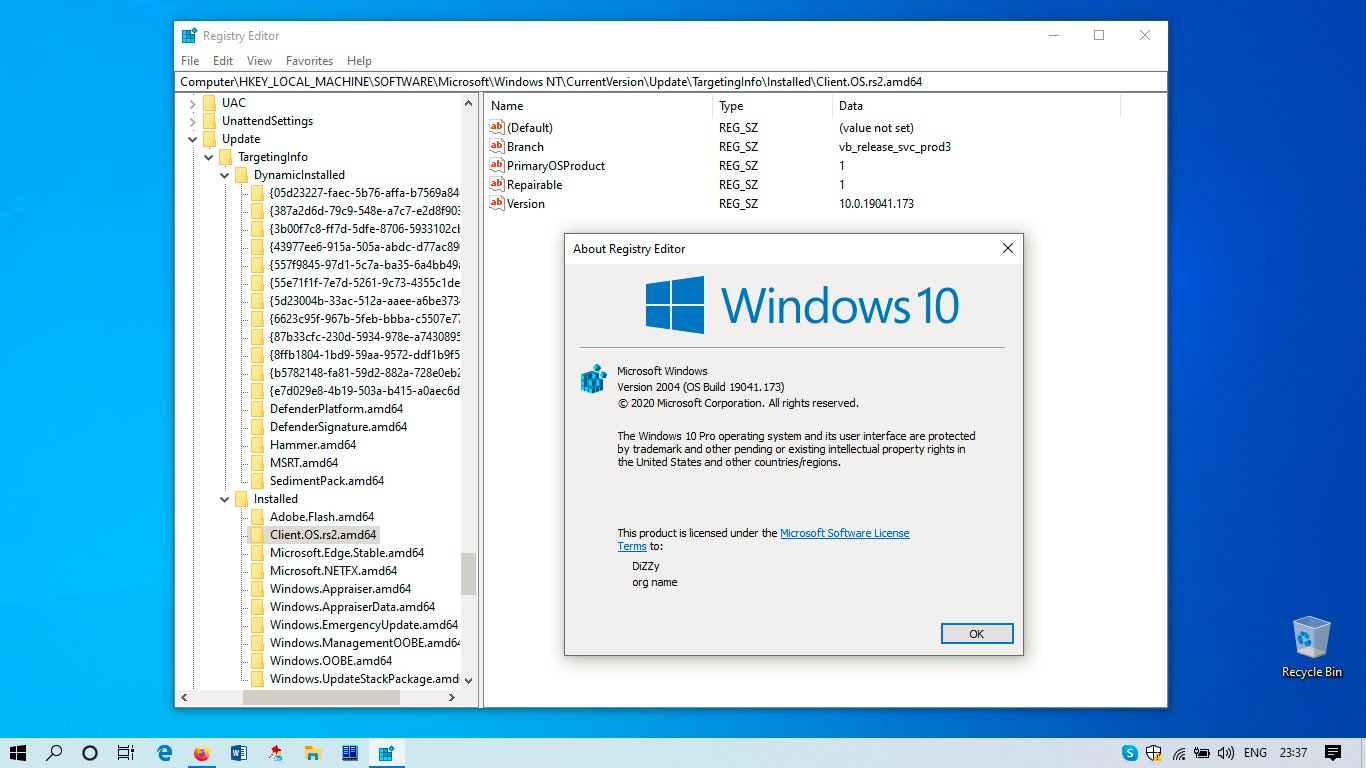Select the Windows.EmergencyUpdate.amd64 key

[x=363, y=625]
